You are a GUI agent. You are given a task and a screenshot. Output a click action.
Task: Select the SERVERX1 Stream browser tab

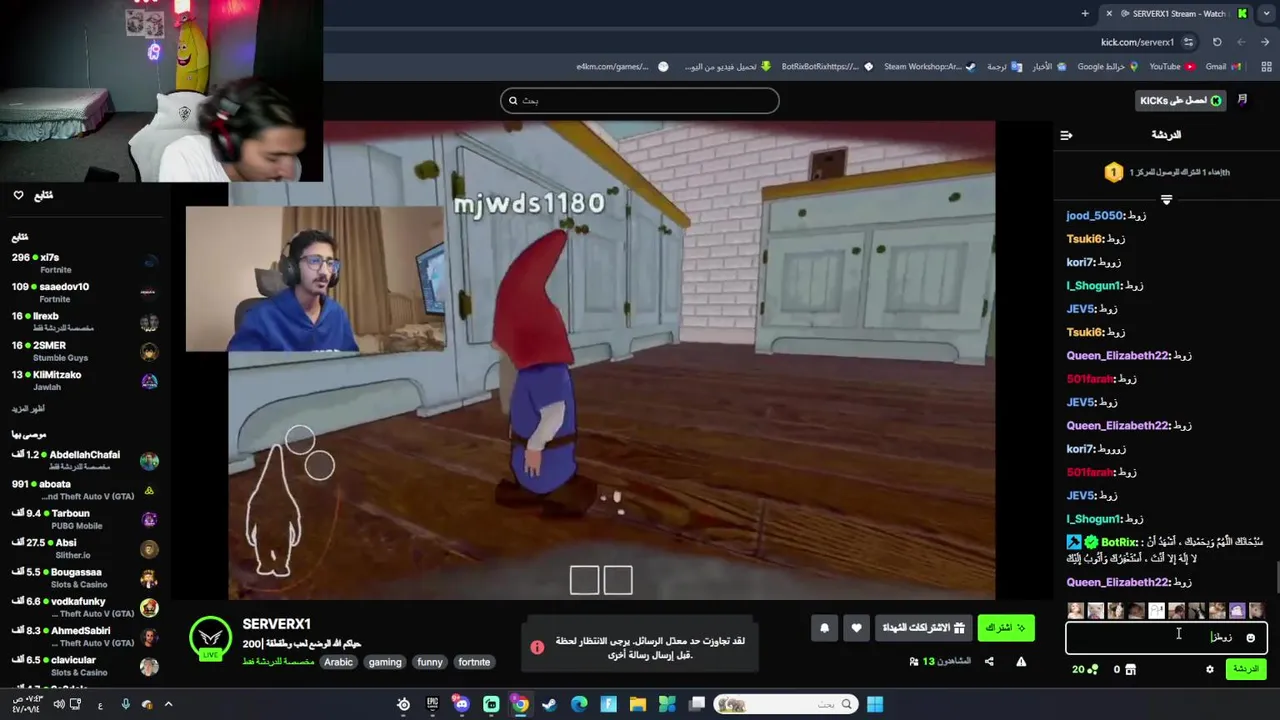coord(1175,13)
